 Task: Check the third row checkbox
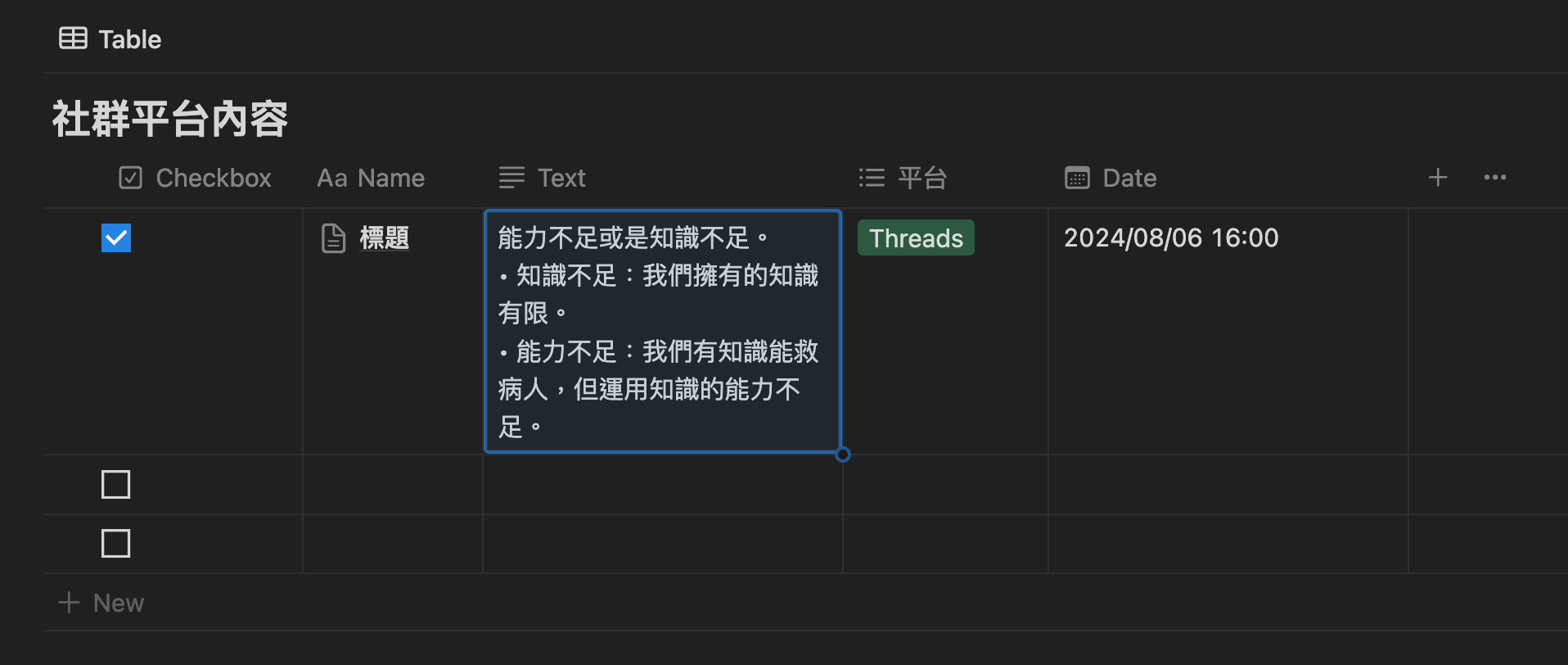(x=115, y=543)
